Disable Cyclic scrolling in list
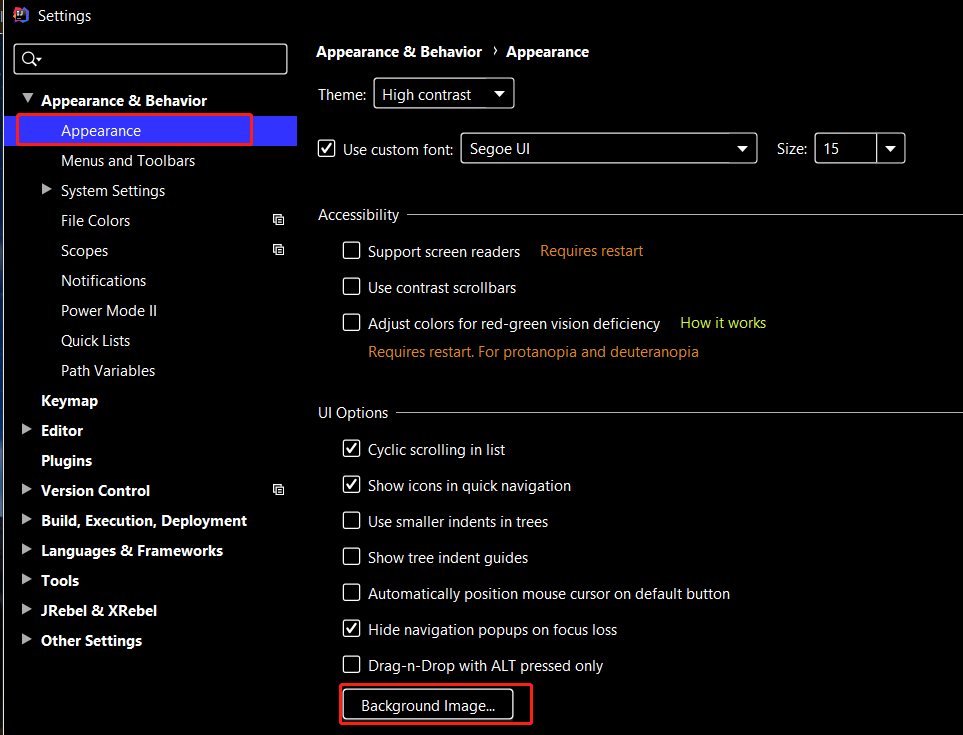This screenshot has height=735, width=963. click(351, 449)
